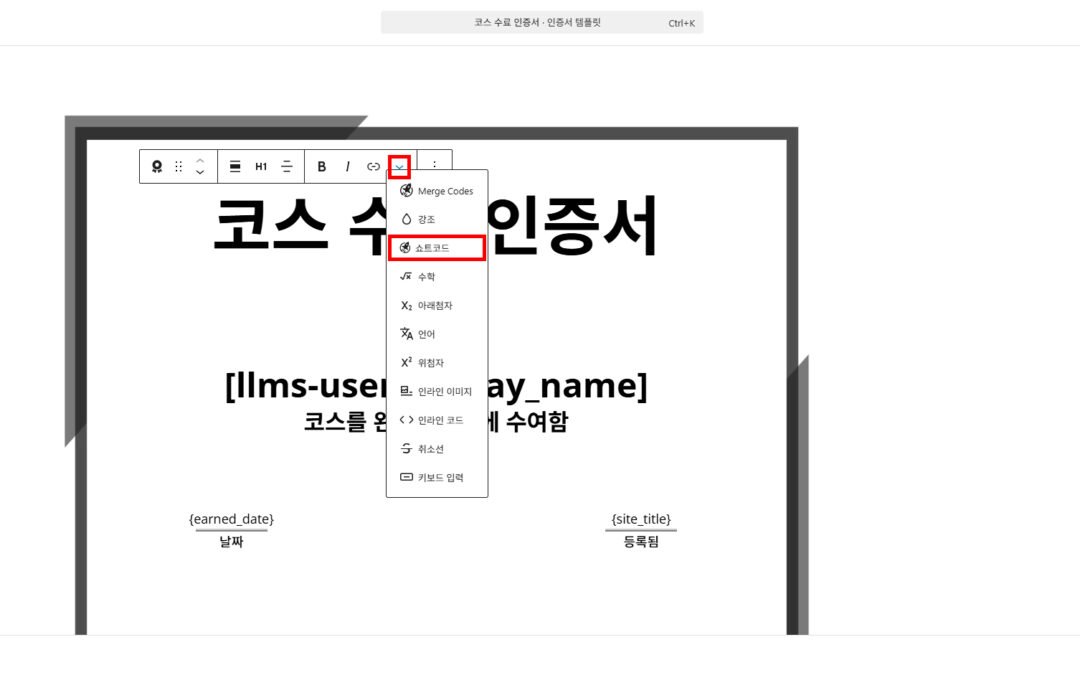Viewport: 1080px width, 675px height.
Task: Click the {earned_date} merge code text
Action: click(x=231, y=519)
